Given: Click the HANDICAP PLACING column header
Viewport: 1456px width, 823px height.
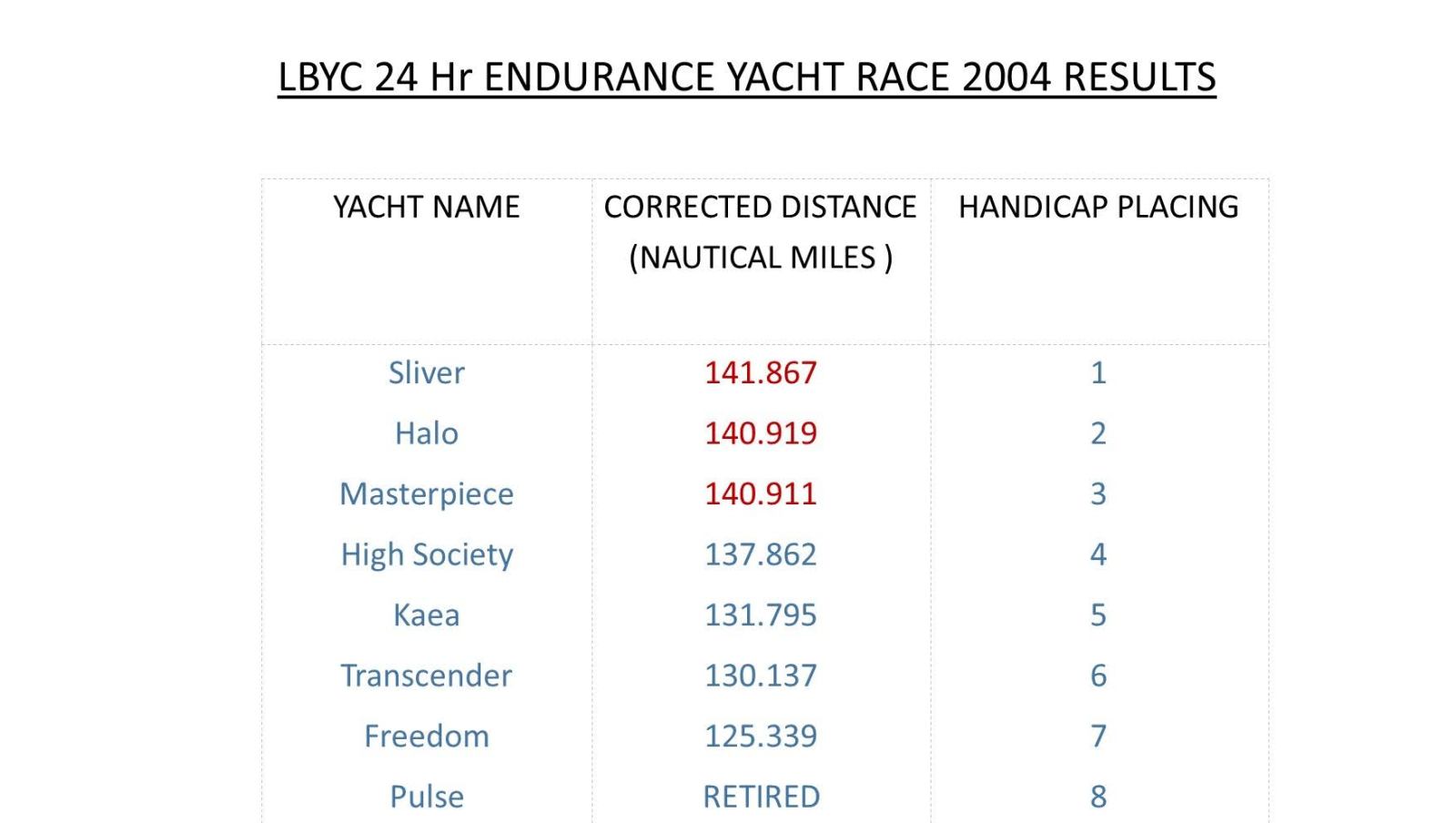Looking at the screenshot, I should pyautogui.click(x=1098, y=208).
